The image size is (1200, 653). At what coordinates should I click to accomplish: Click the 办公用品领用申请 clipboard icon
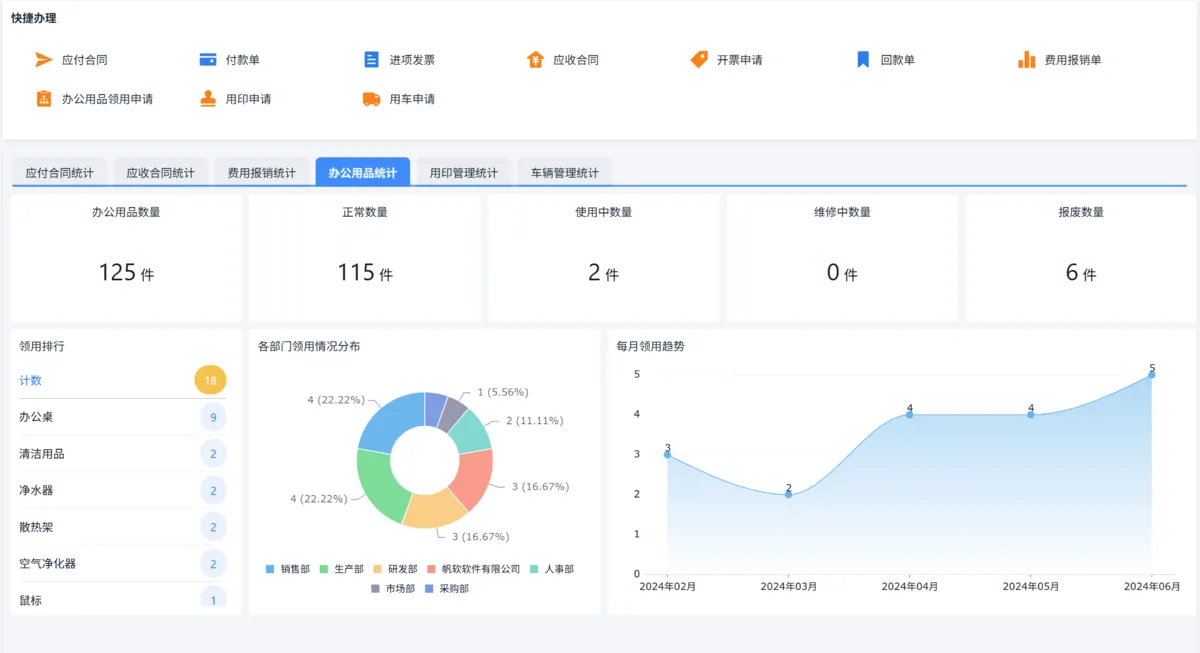click(x=43, y=99)
